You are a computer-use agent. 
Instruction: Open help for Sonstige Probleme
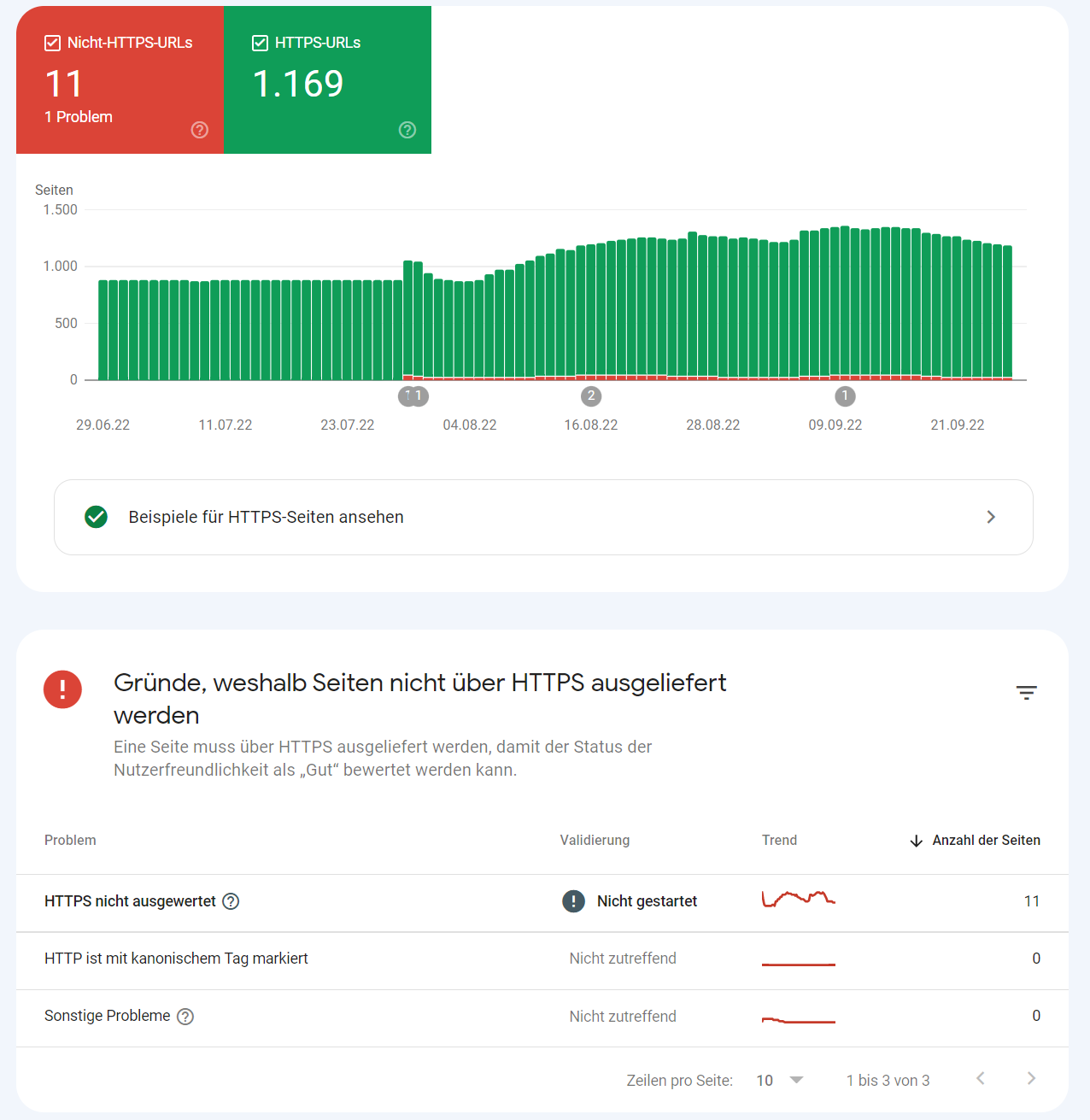tap(185, 1016)
